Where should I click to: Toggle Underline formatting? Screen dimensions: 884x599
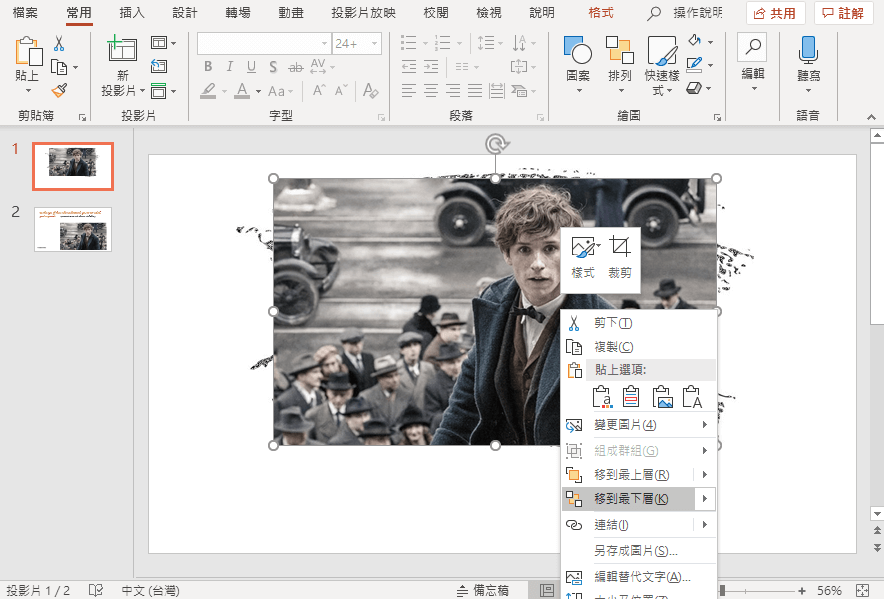point(251,67)
